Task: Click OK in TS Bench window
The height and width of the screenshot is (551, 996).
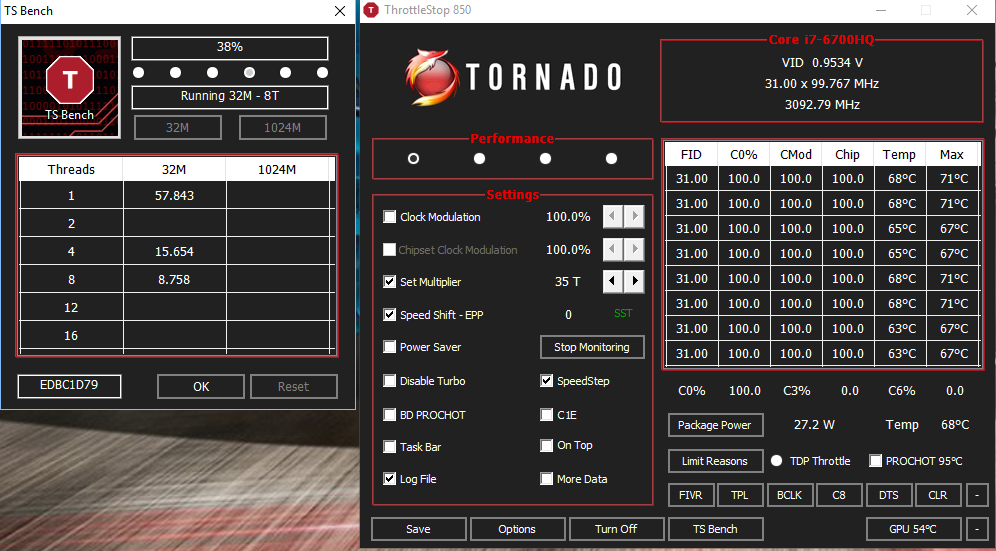Action: pos(201,386)
